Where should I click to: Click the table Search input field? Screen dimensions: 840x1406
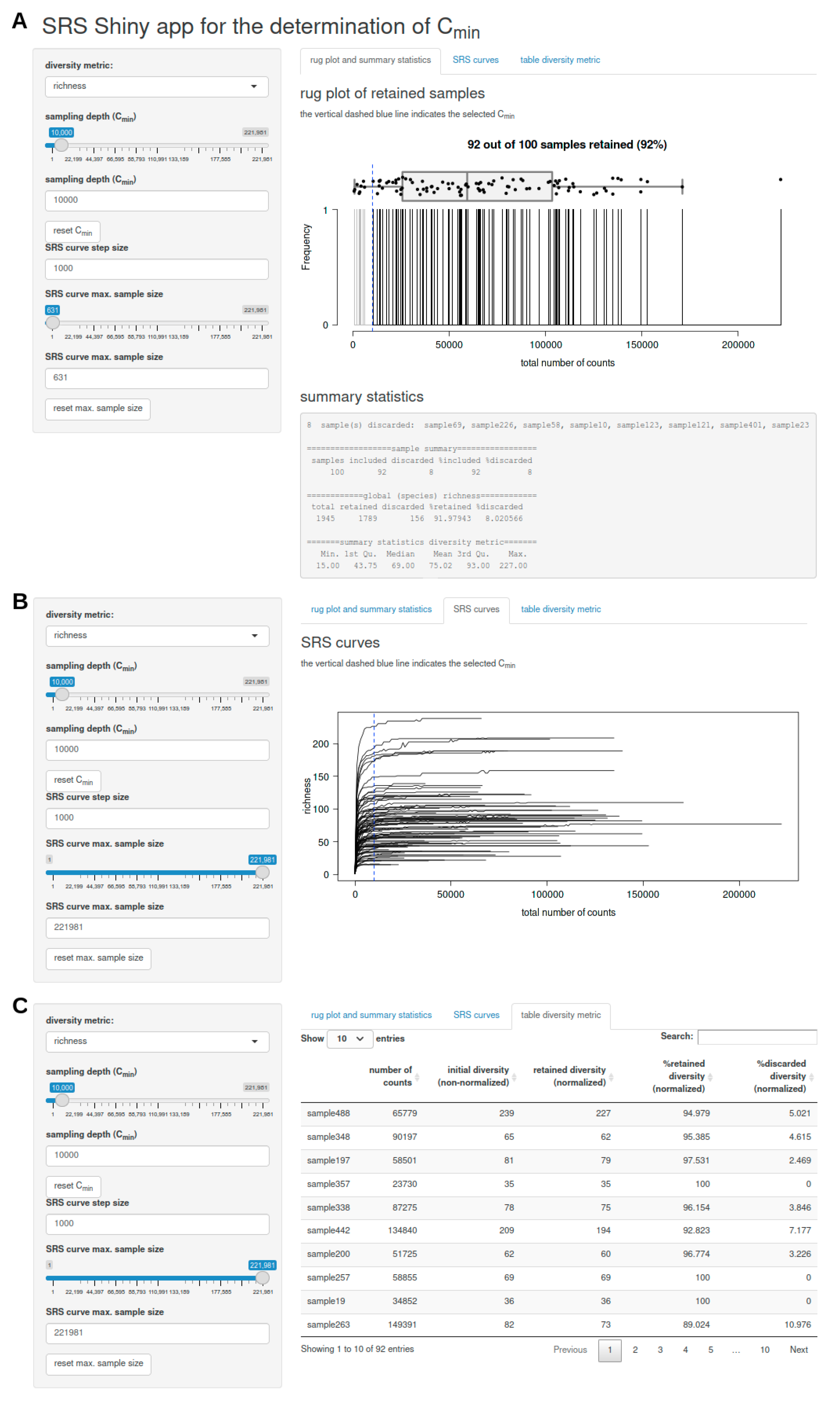click(x=757, y=1037)
